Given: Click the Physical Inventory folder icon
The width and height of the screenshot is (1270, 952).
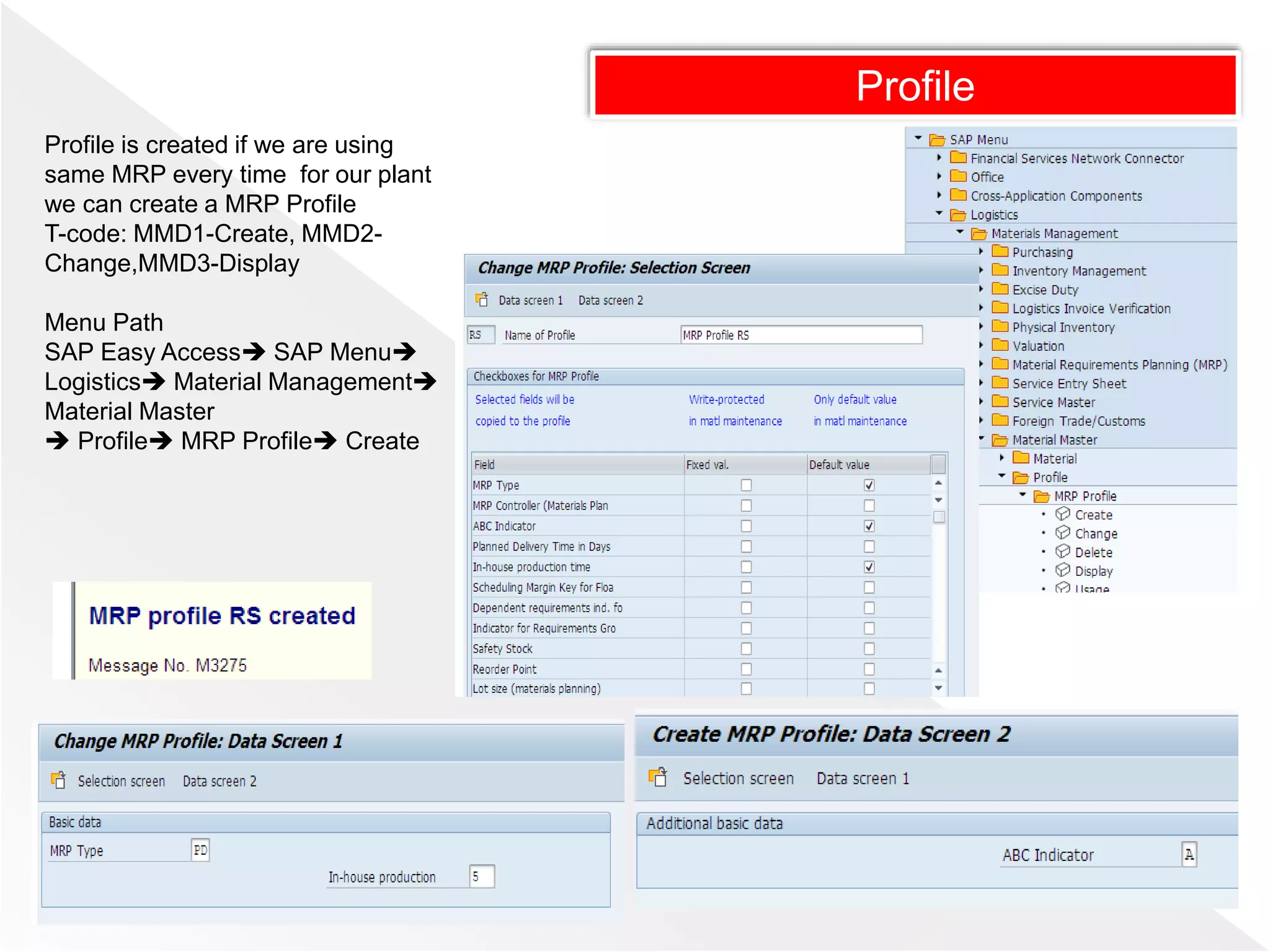Looking at the screenshot, I should click(x=1000, y=326).
